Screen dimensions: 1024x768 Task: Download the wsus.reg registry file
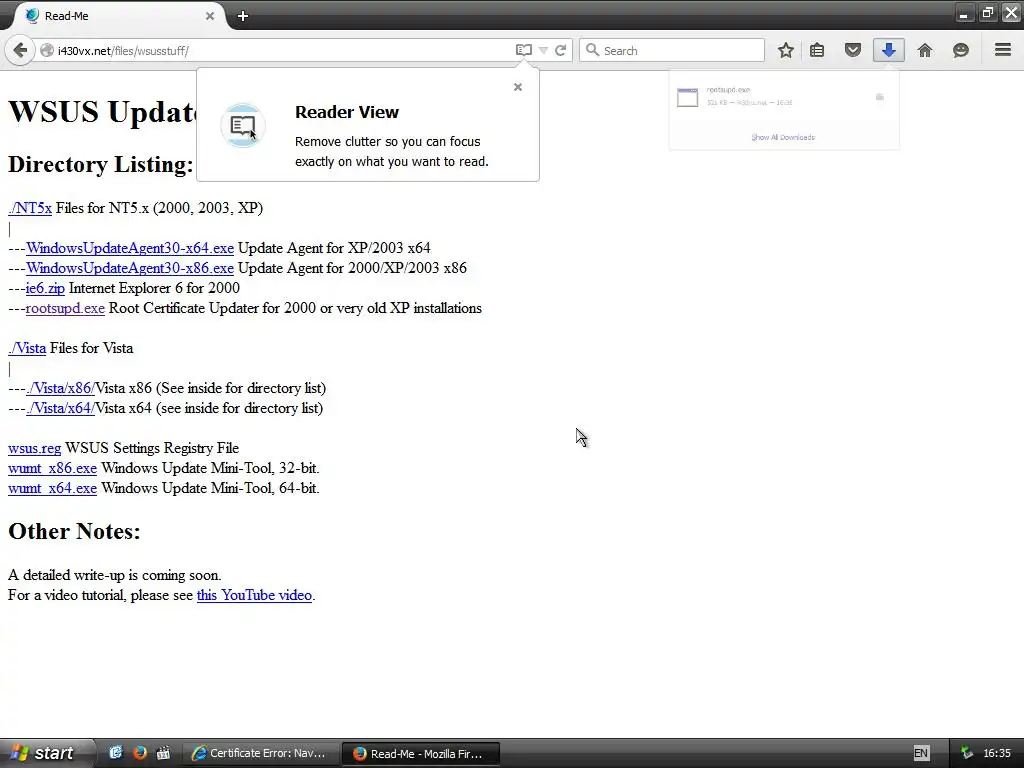pos(35,448)
